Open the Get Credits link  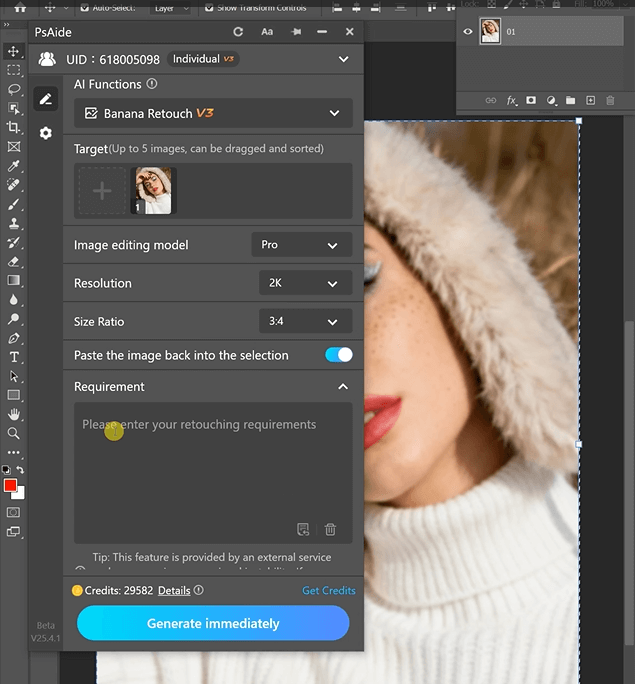[329, 590]
